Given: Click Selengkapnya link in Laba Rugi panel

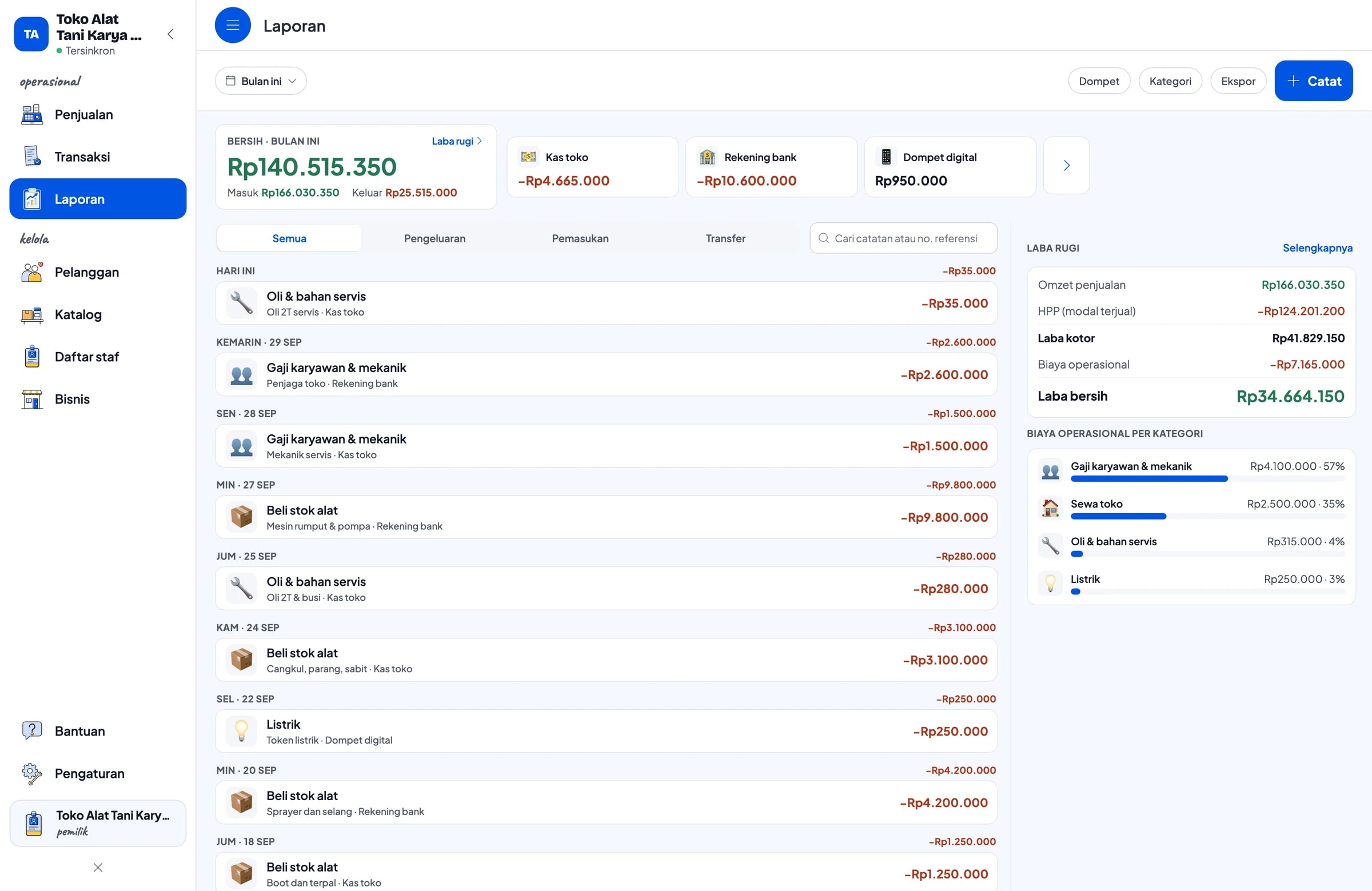Looking at the screenshot, I should coord(1317,248).
